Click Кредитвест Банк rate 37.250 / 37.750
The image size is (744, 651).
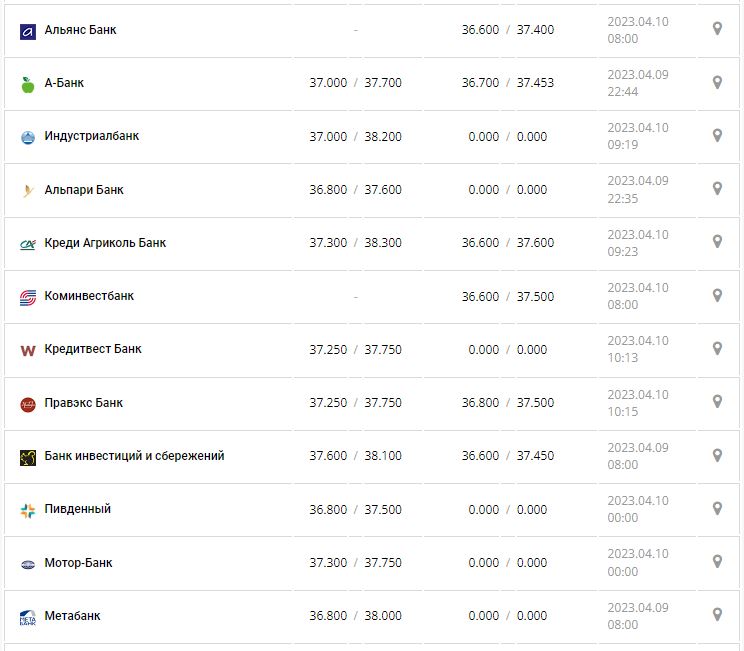click(355, 350)
